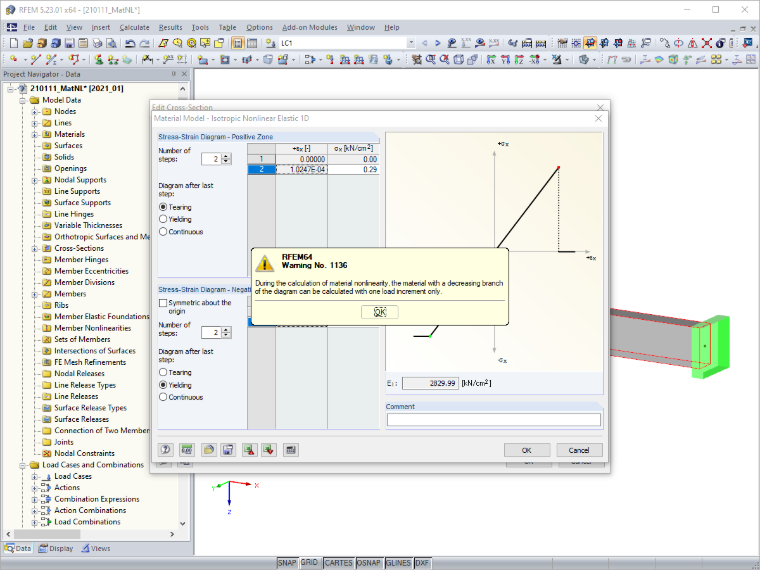Select Tearing in Positive Zone section

coord(163,207)
